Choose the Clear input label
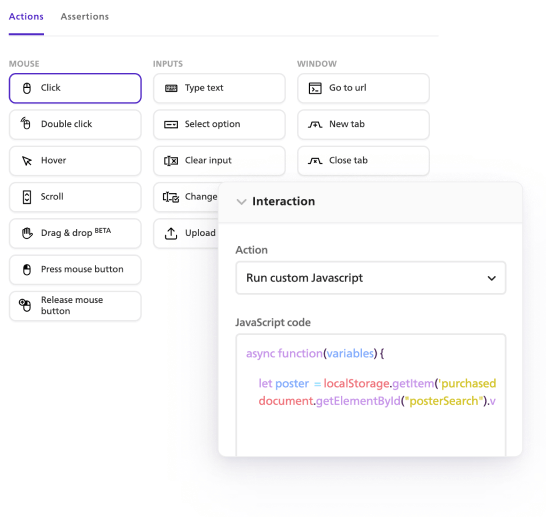Screen dimensions: 546x517 [x=208, y=160]
